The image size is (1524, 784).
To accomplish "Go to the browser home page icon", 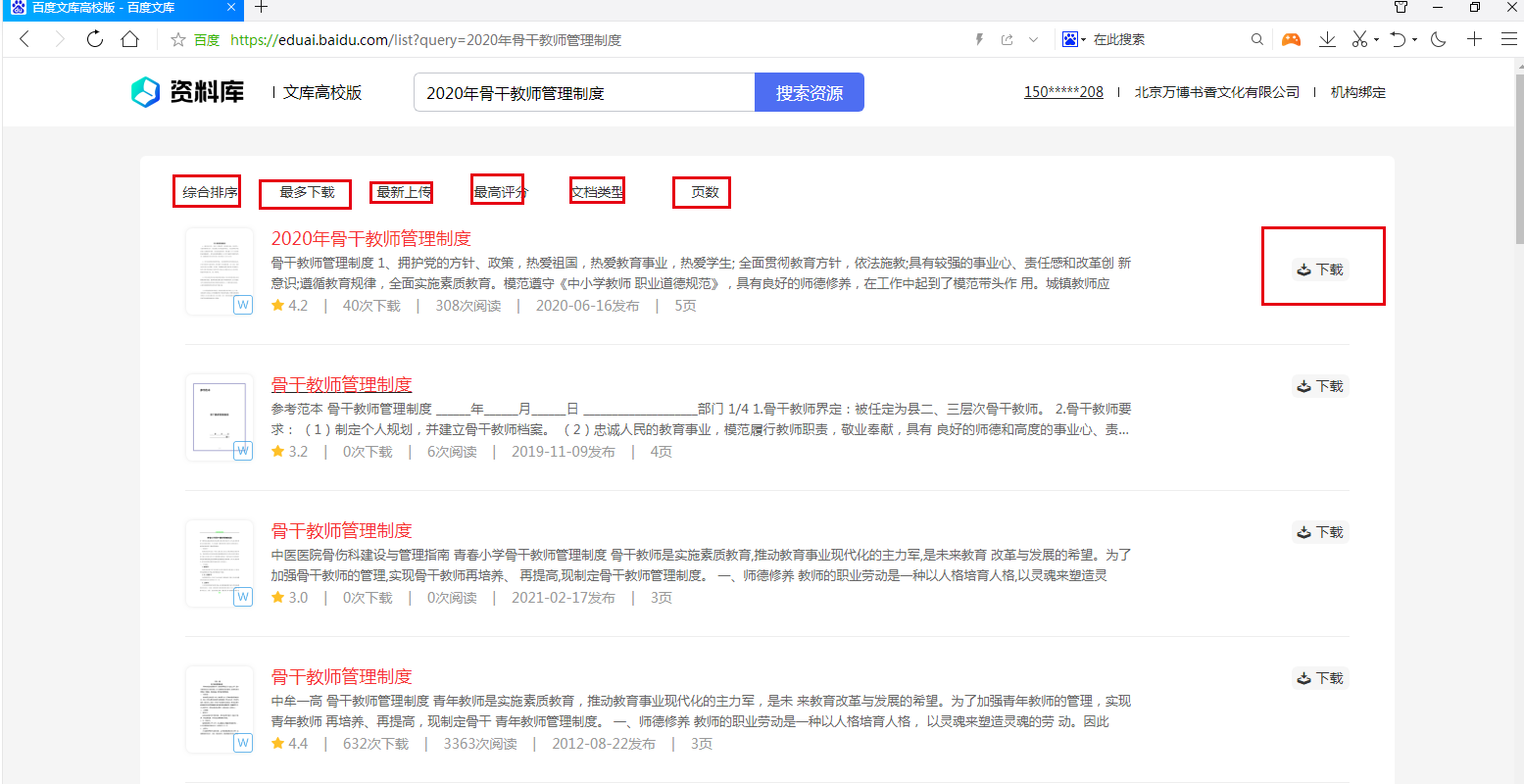I will [129, 39].
